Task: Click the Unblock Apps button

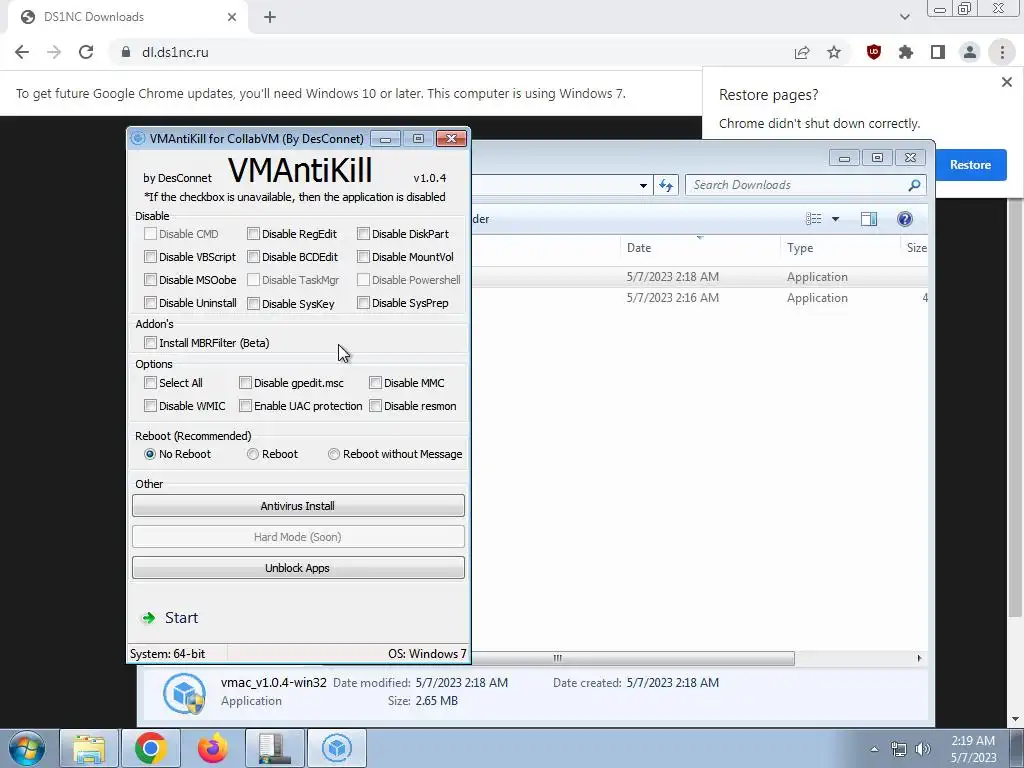Action: click(x=298, y=568)
